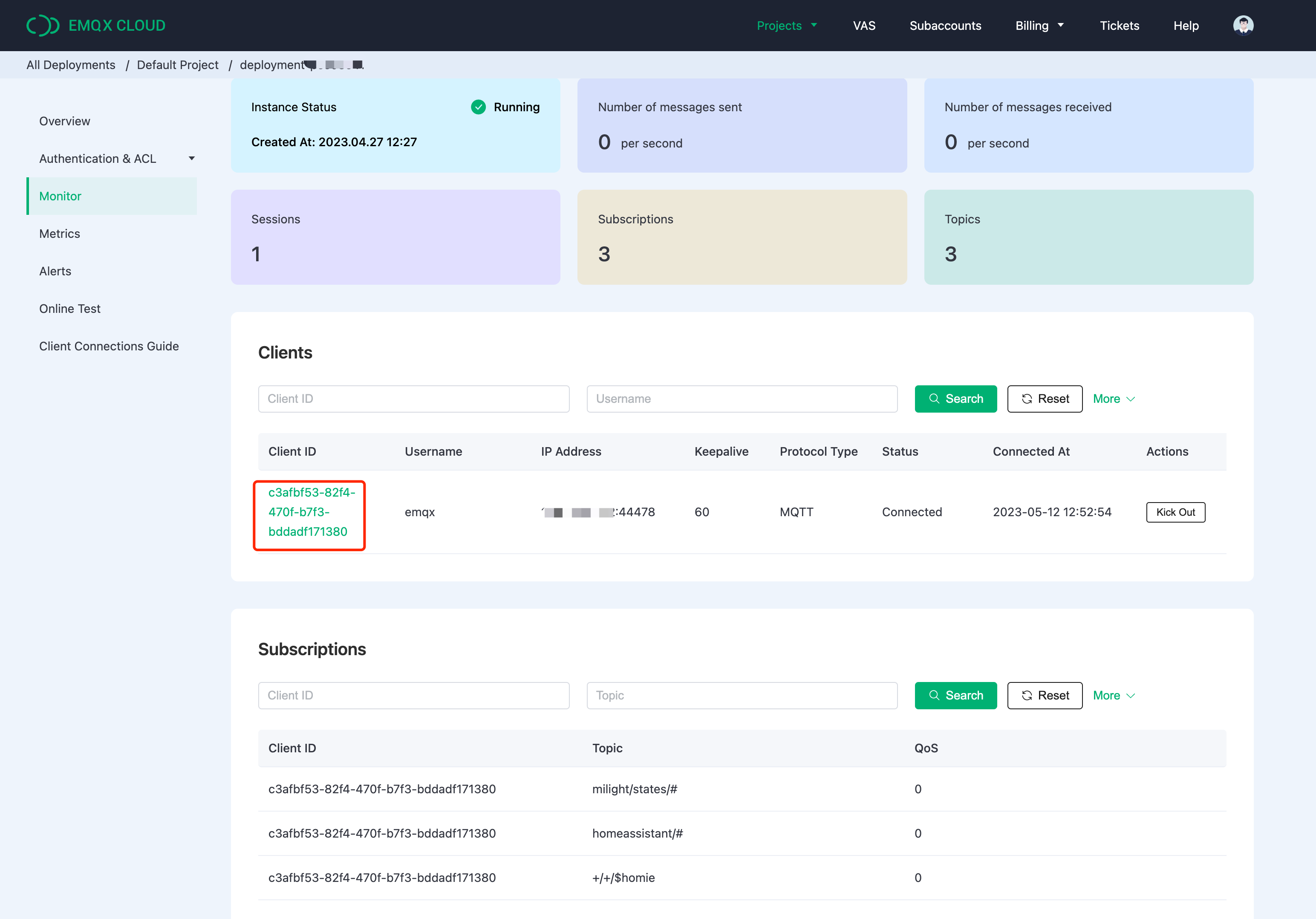Click the EMQX Cloud logo icon
This screenshot has width=1316, height=919.
pyautogui.click(x=43, y=25)
